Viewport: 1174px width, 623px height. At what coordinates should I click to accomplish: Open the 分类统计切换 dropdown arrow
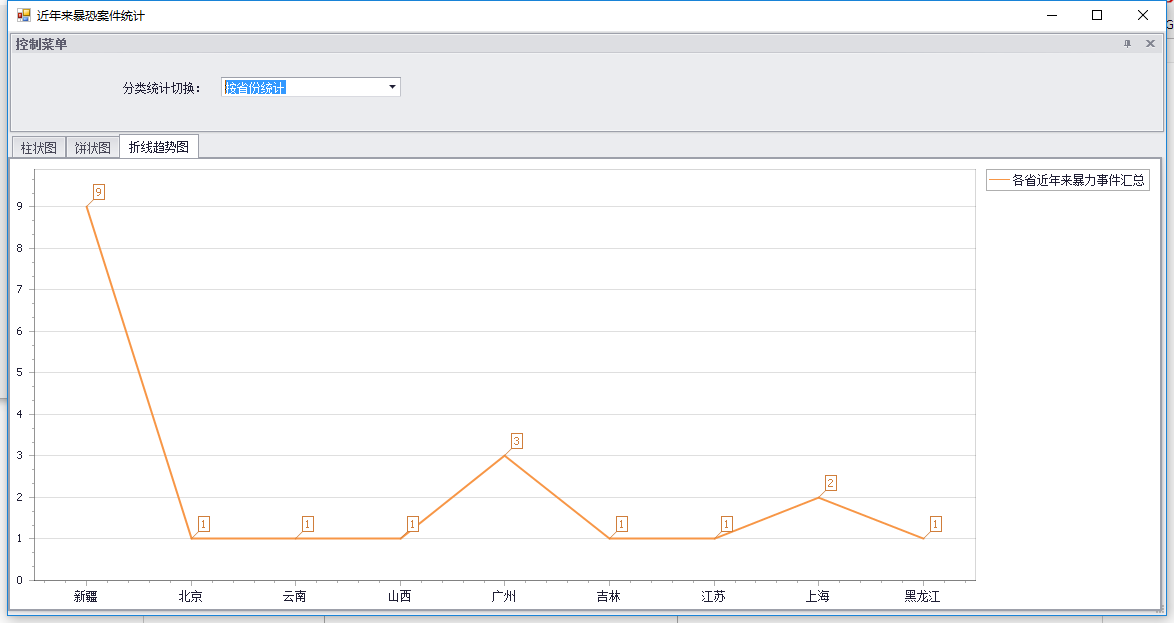point(392,88)
